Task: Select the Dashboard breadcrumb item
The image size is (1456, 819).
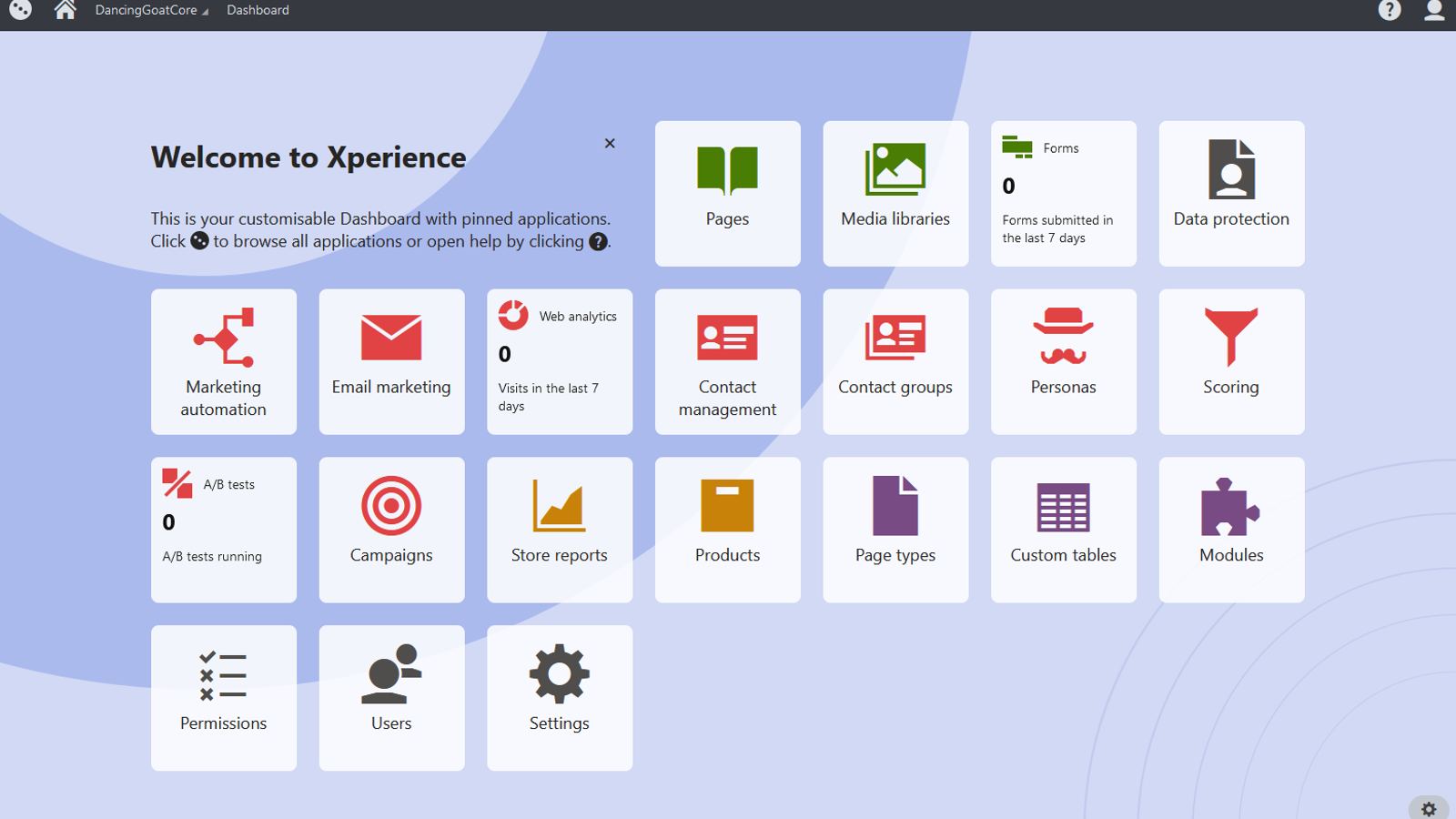Action: pyautogui.click(x=258, y=11)
